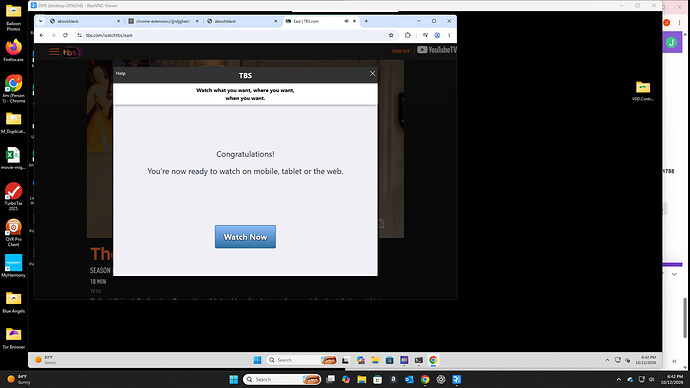Image resolution: width=690 pixels, height=388 pixels.
Task: Click the tbs logo on the page
Action: pos(70,52)
